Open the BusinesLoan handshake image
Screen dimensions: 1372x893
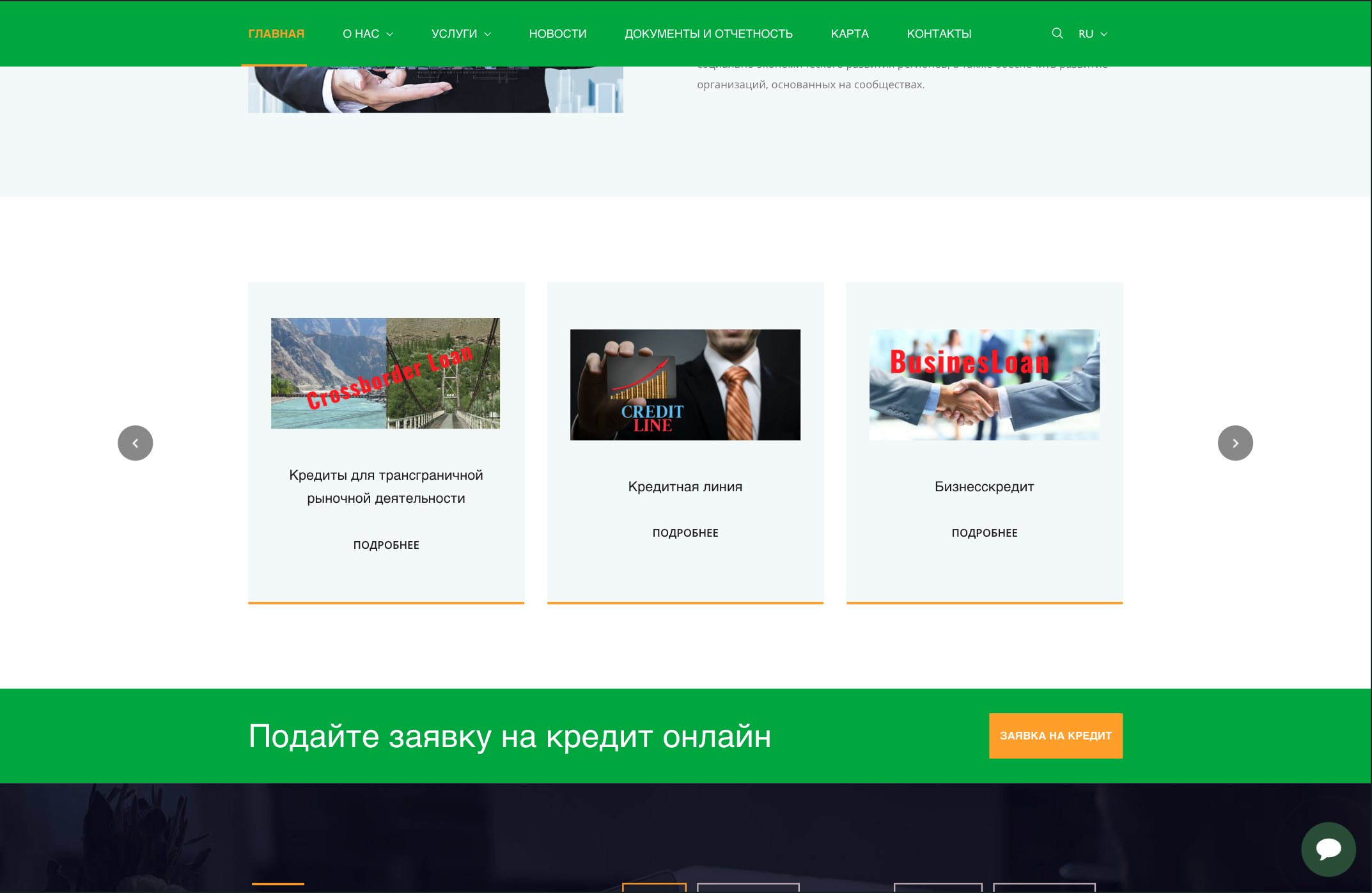click(x=985, y=384)
